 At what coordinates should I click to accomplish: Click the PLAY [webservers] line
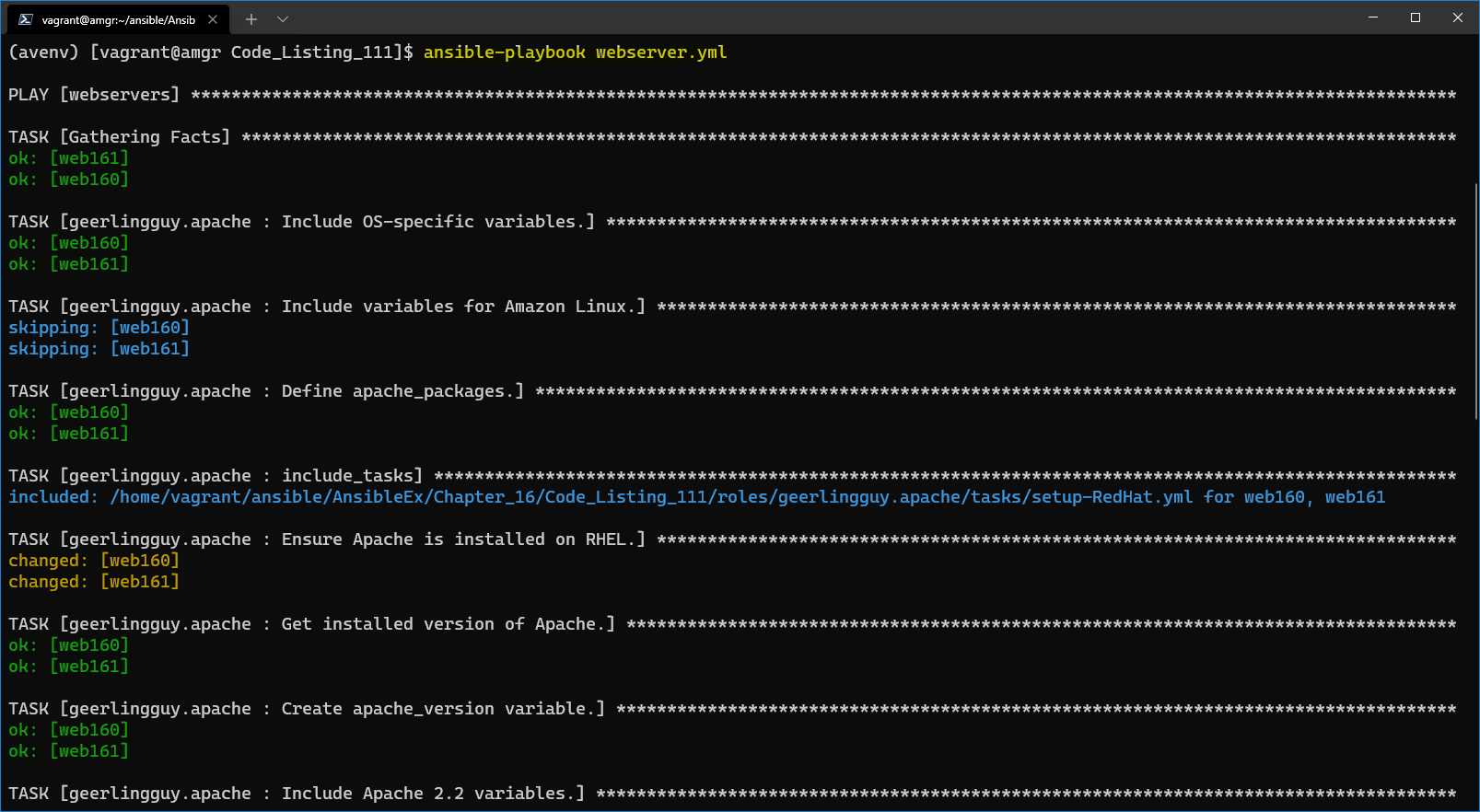tap(732, 95)
